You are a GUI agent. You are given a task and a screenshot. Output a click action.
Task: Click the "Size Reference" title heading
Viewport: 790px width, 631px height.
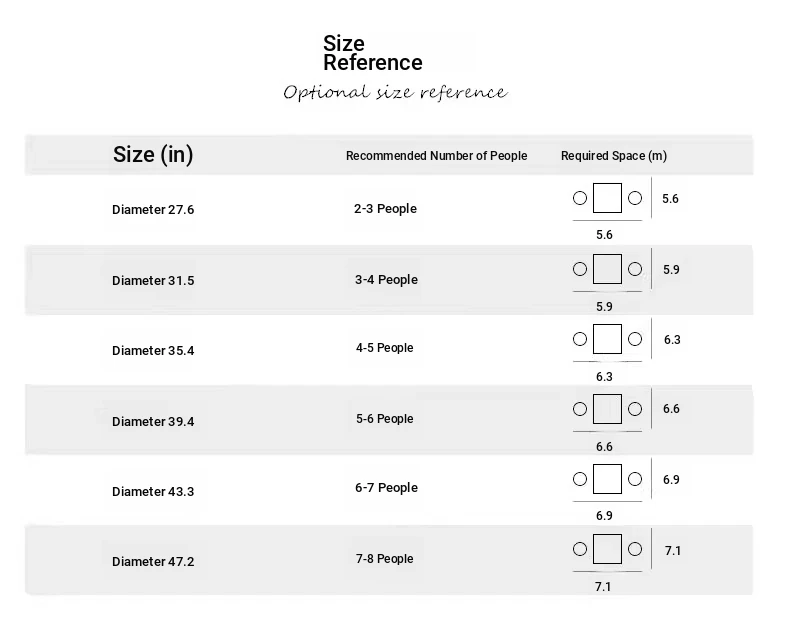[372, 53]
